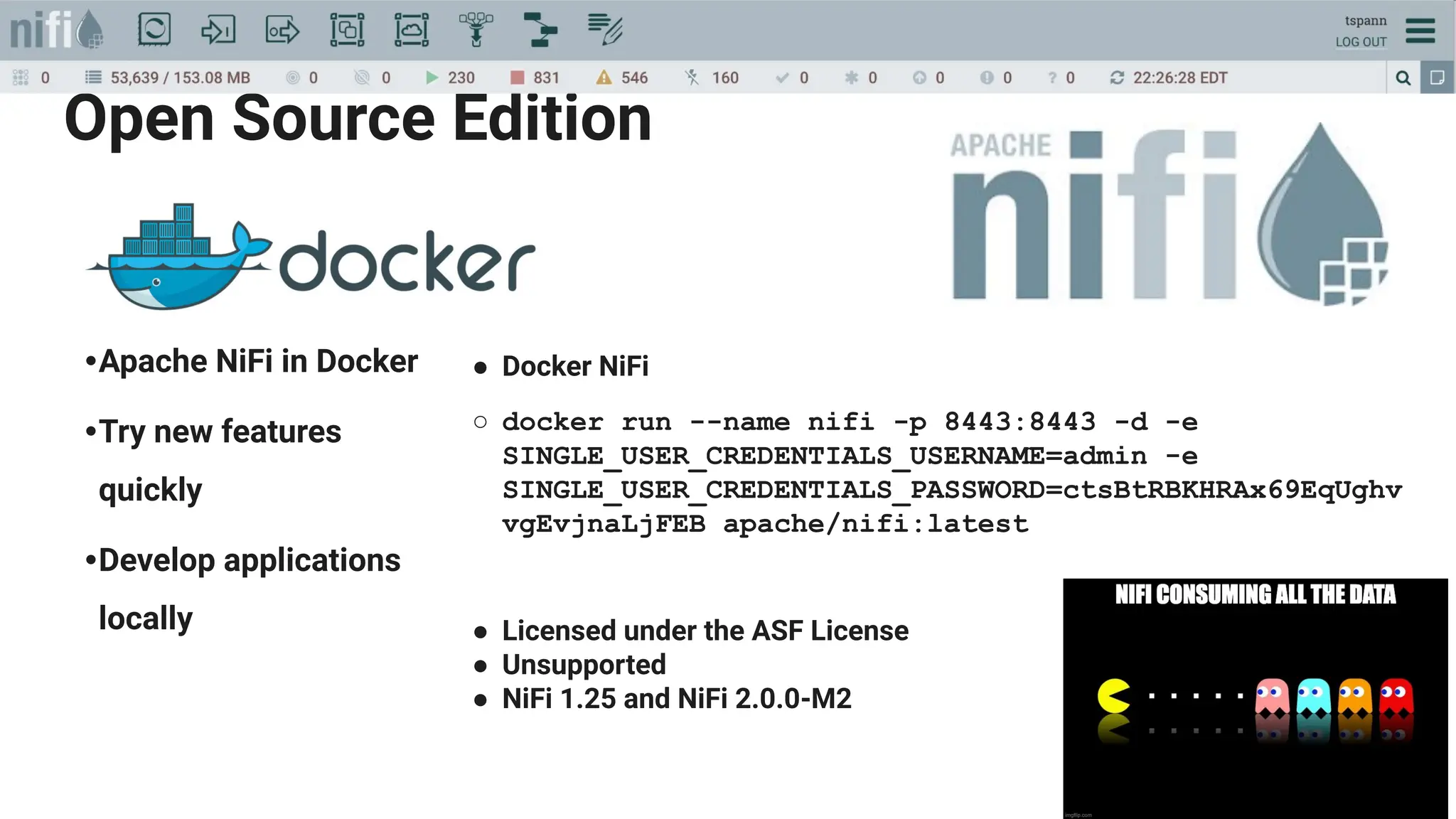Viewport: 1456px width, 819px height.
Task: Click the stale versioned arrow icon
Action: click(919, 77)
